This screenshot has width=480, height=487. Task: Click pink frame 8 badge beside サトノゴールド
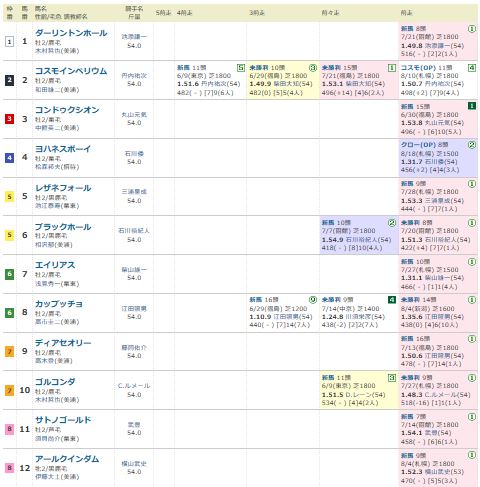(x=9, y=429)
